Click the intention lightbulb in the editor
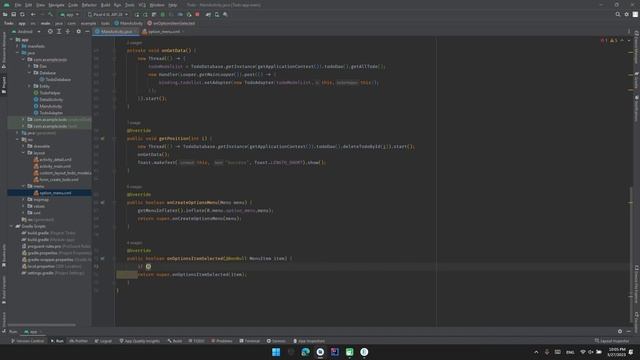This screenshot has height=360, width=640. coord(149,266)
